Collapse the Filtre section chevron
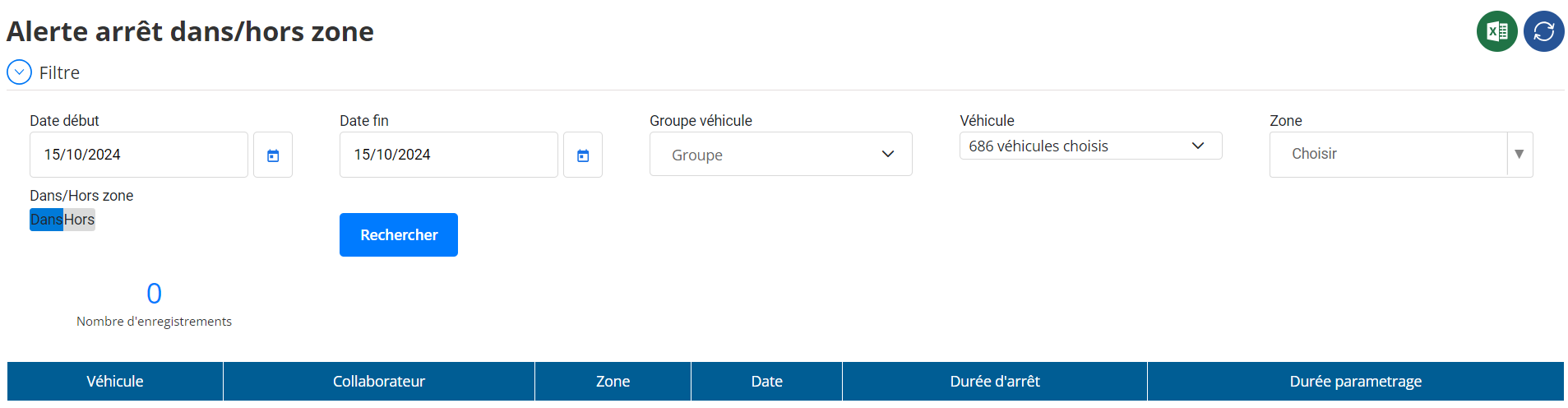The height and width of the screenshot is (408, 1568). tap(19, 72)
